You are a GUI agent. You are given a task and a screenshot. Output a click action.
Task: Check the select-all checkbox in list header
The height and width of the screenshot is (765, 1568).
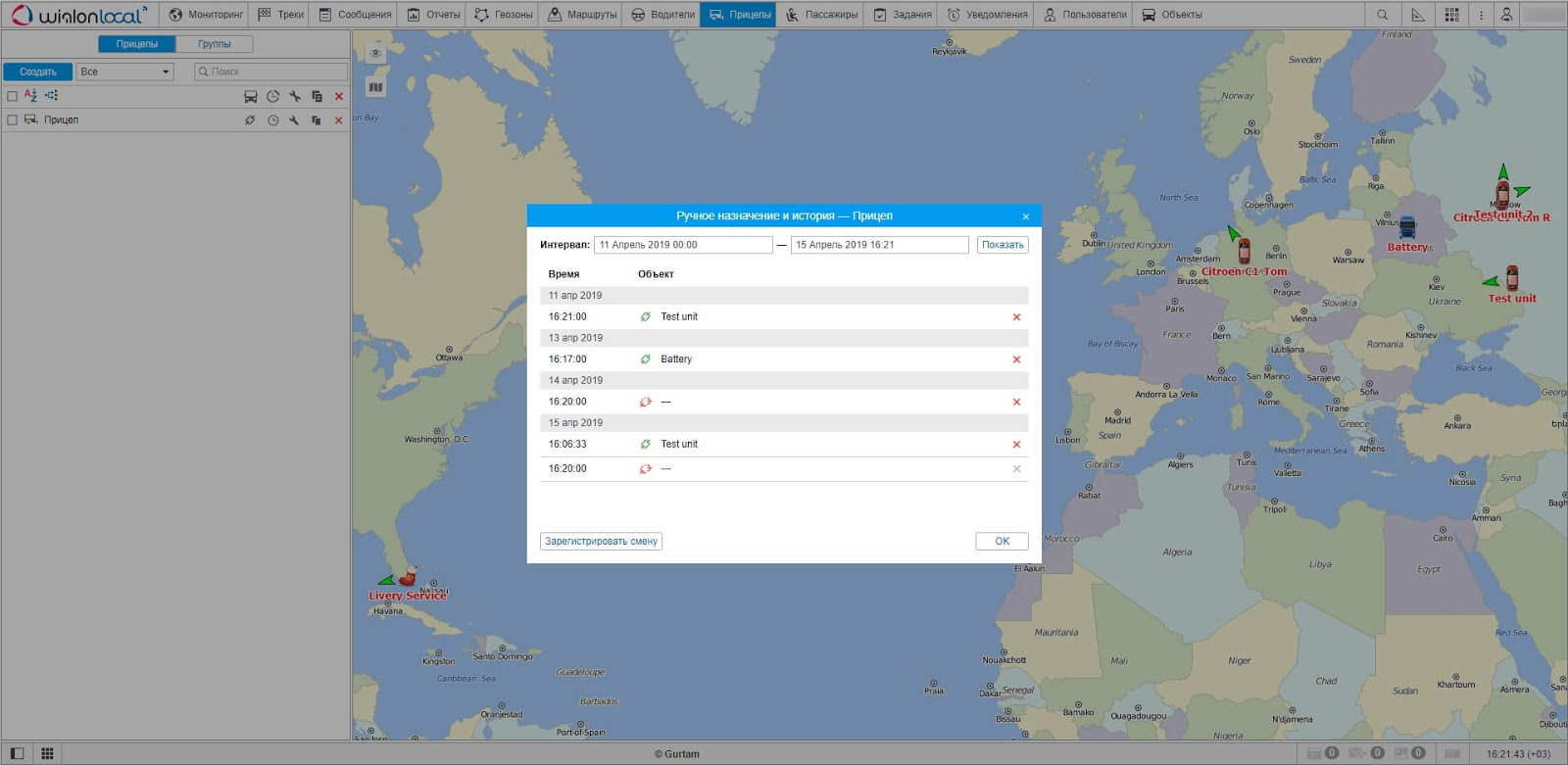coord(13,96)
